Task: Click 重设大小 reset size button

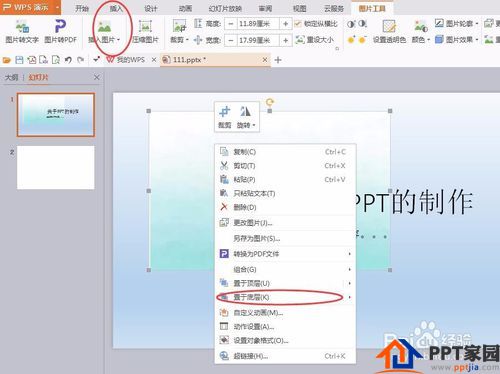Action: point(315,40)
